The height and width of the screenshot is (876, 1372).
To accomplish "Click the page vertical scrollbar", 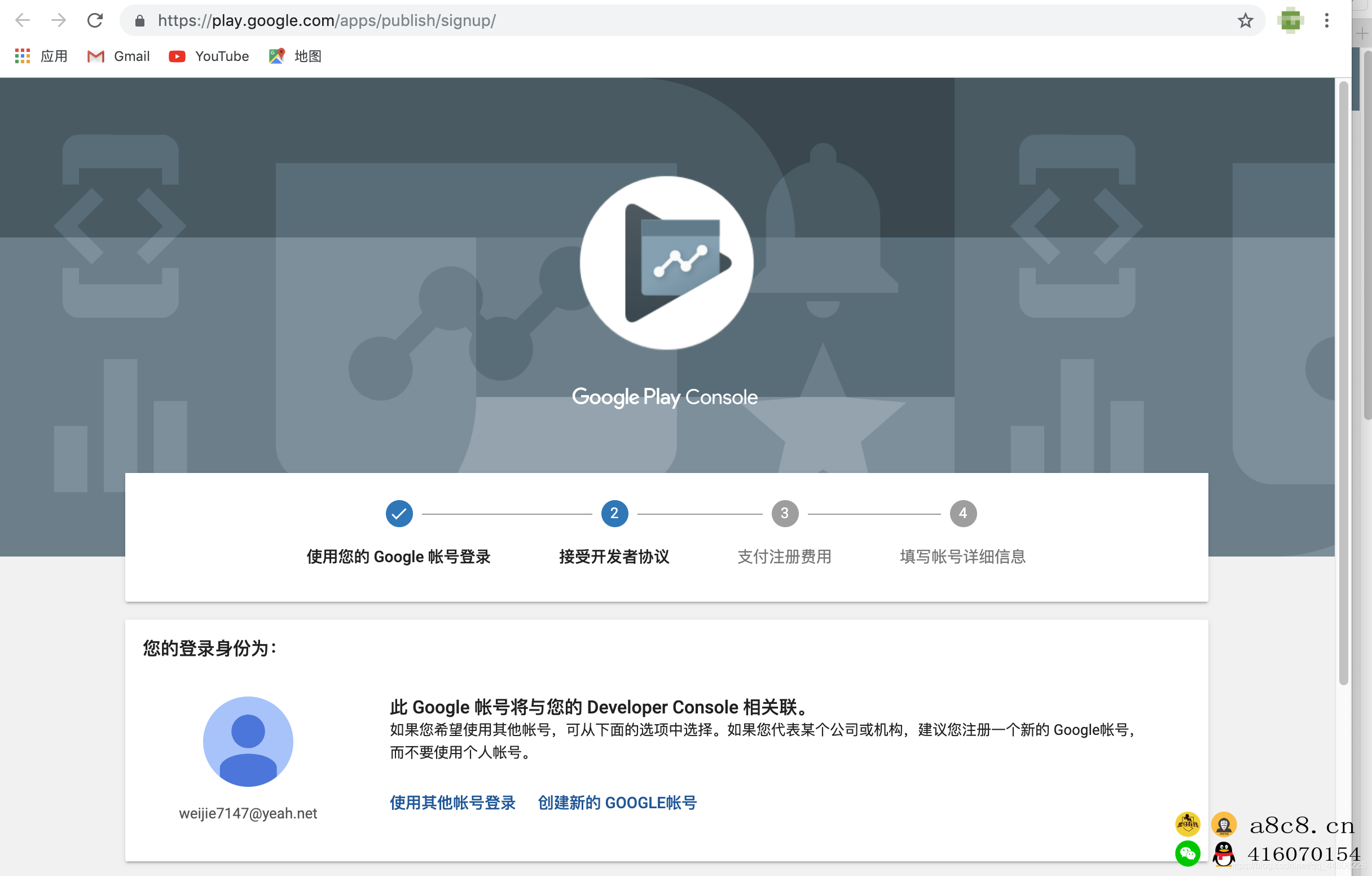I will (x=1344, y=383).
